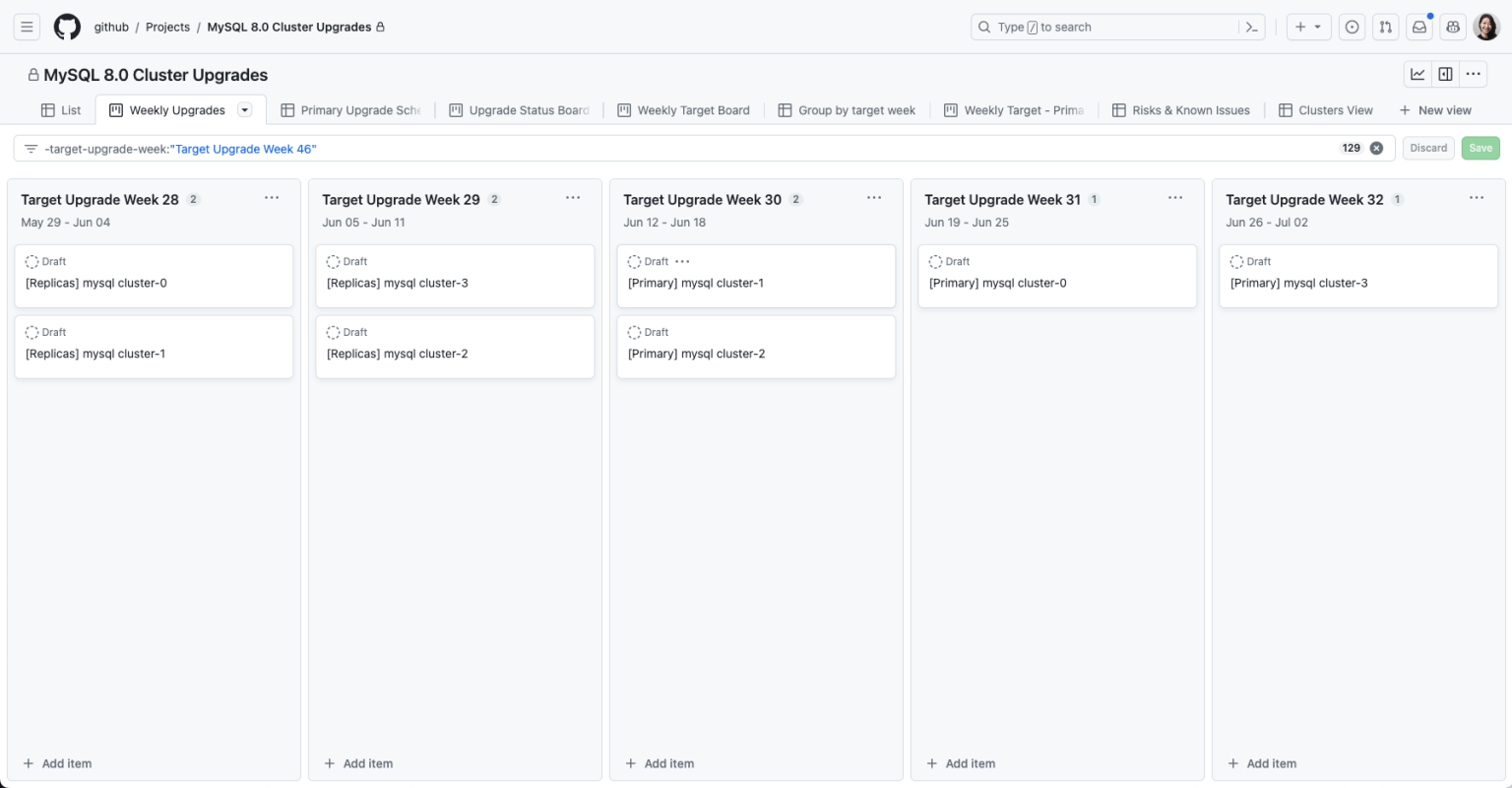
Task: Click Add item in Week 31 column
Action: pos(961,763)
